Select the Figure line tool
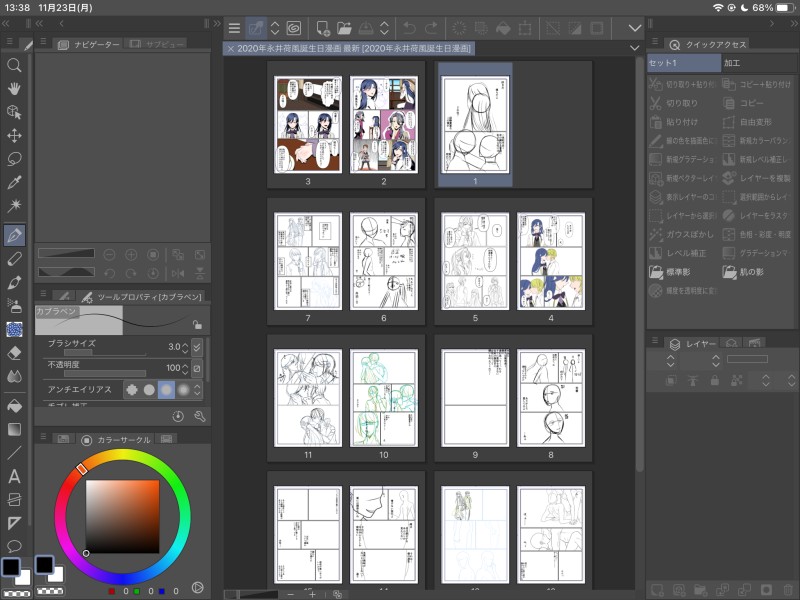Screen dimensions: 800x600 click(14, 453)
